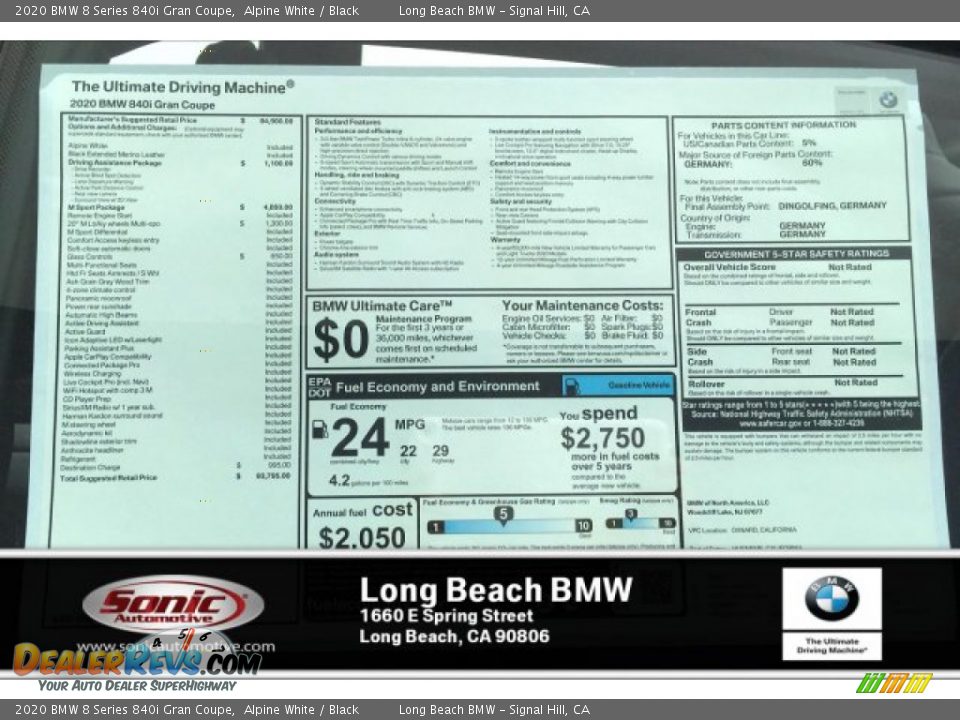960x720 pixels.
Task: Click the DealerRevs.com logo
Action: tap(137, 660)
